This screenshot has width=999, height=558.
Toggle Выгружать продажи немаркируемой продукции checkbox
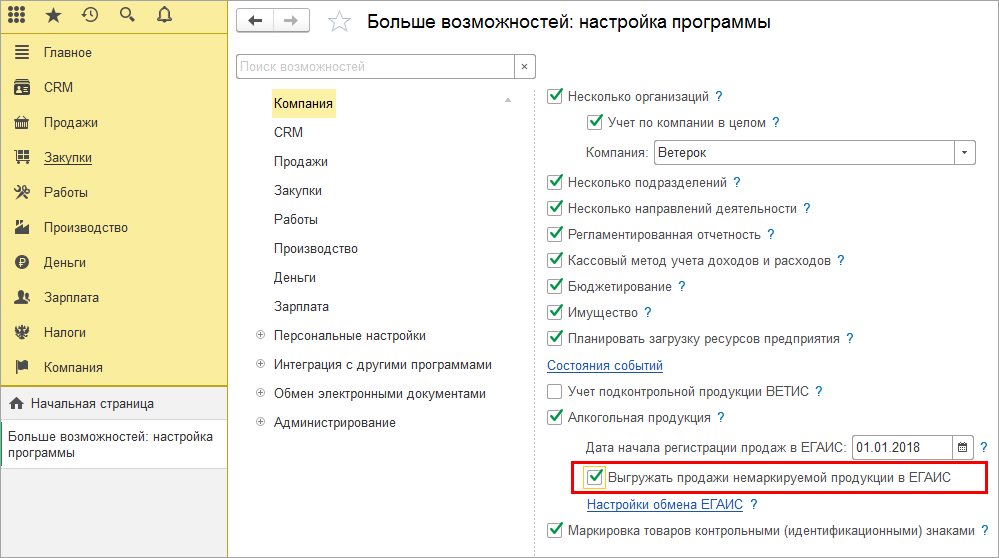[594, 477]
